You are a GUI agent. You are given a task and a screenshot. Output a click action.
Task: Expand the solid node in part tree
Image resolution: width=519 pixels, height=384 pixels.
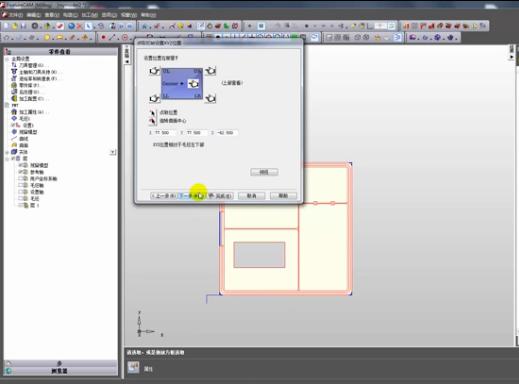[x=7, y=152]
